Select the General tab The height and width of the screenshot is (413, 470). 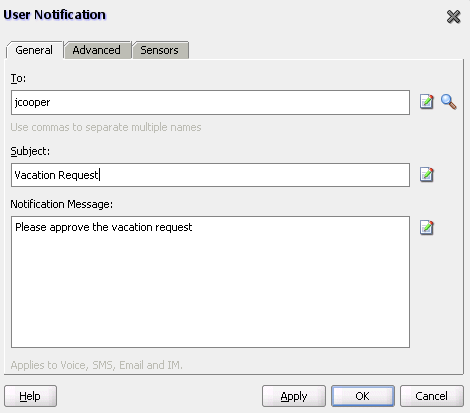click(x=34, y=50)
